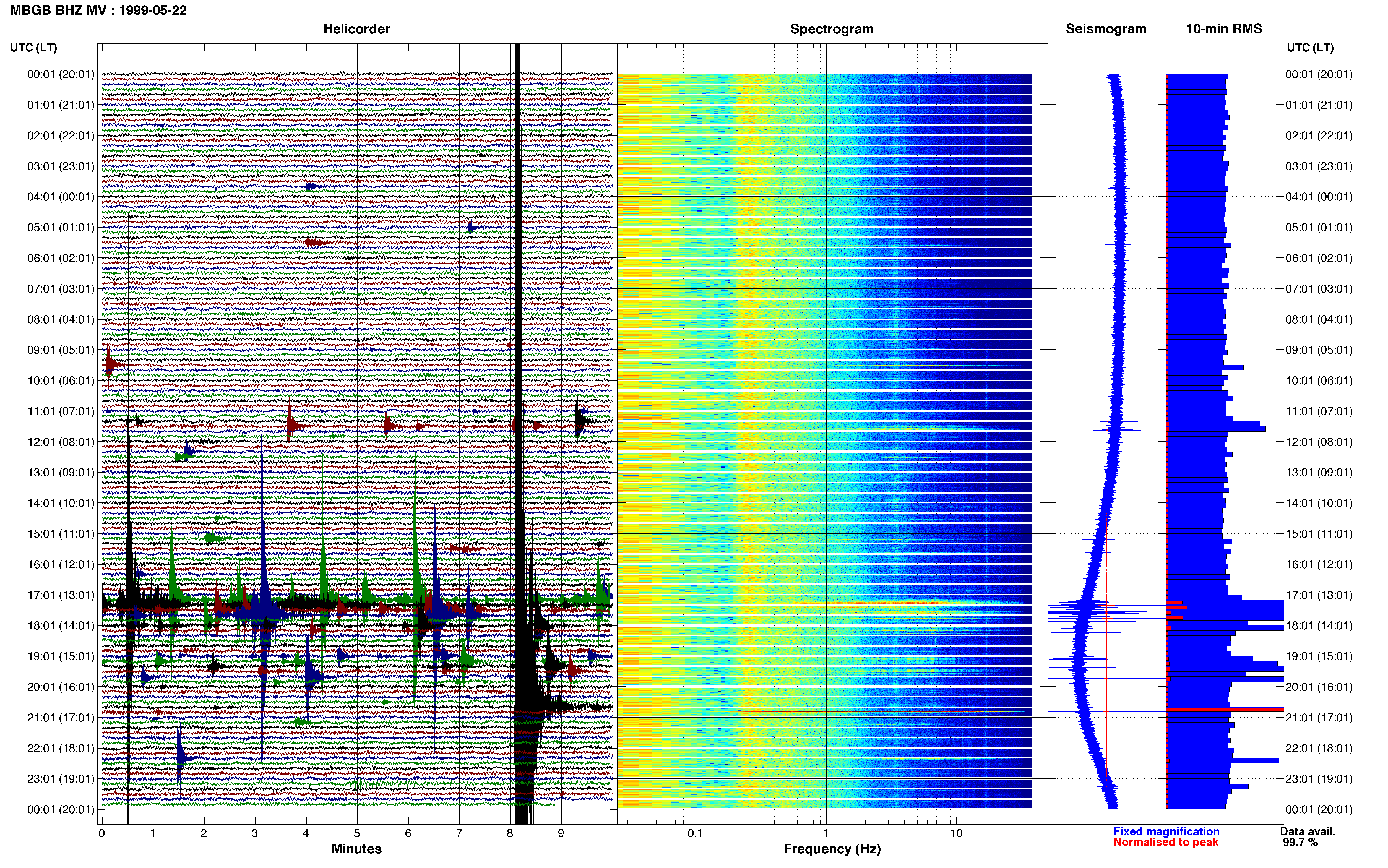Click Frequency axis tick label 10

tap(956, 833)
